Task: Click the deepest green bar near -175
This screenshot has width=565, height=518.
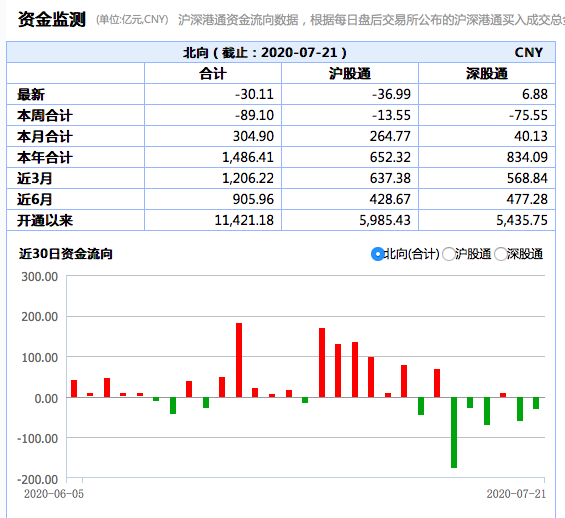Action: click(x=454, y=433)
